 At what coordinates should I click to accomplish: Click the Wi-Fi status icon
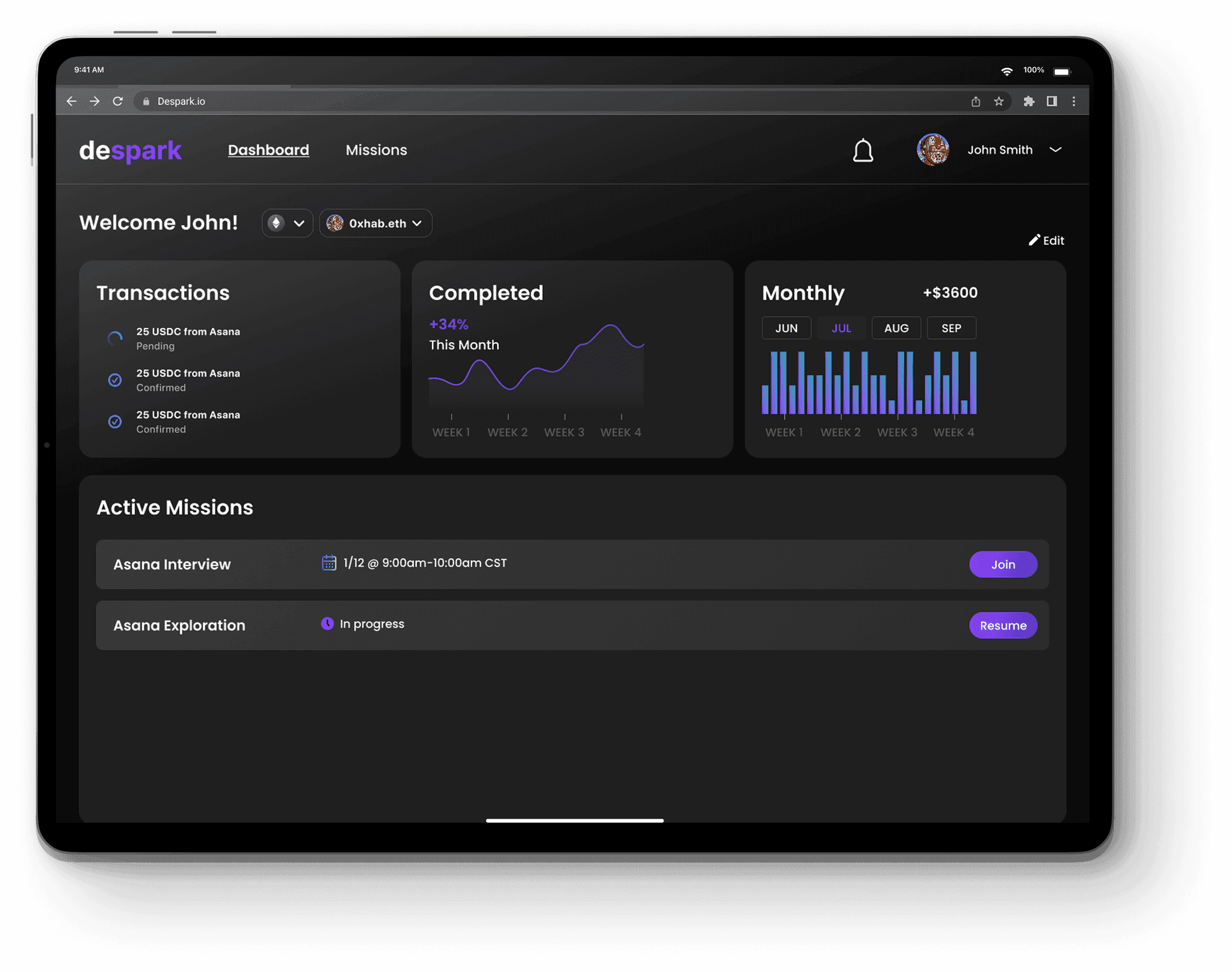coord(1006,72)
